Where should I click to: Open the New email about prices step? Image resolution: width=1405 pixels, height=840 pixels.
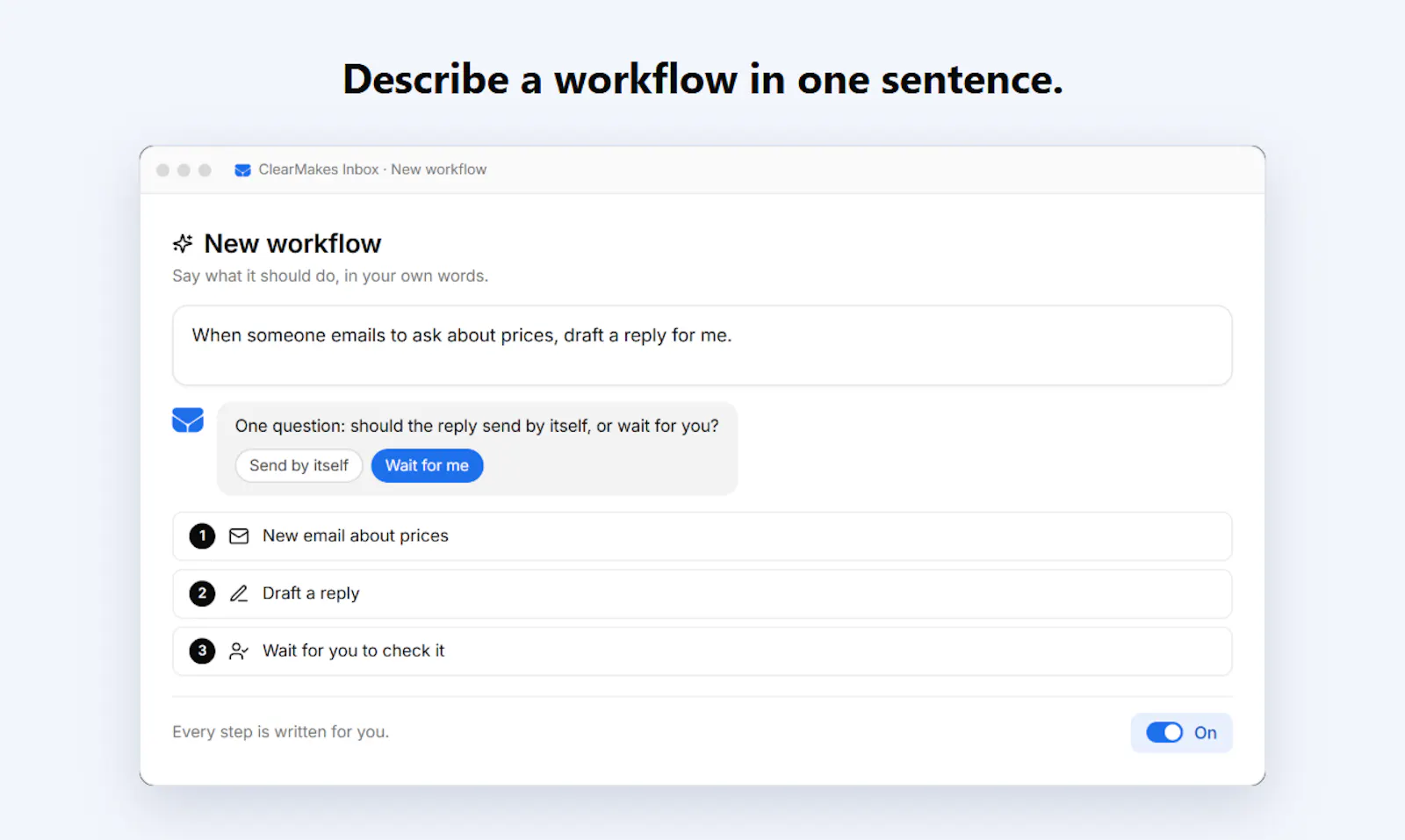702,536
